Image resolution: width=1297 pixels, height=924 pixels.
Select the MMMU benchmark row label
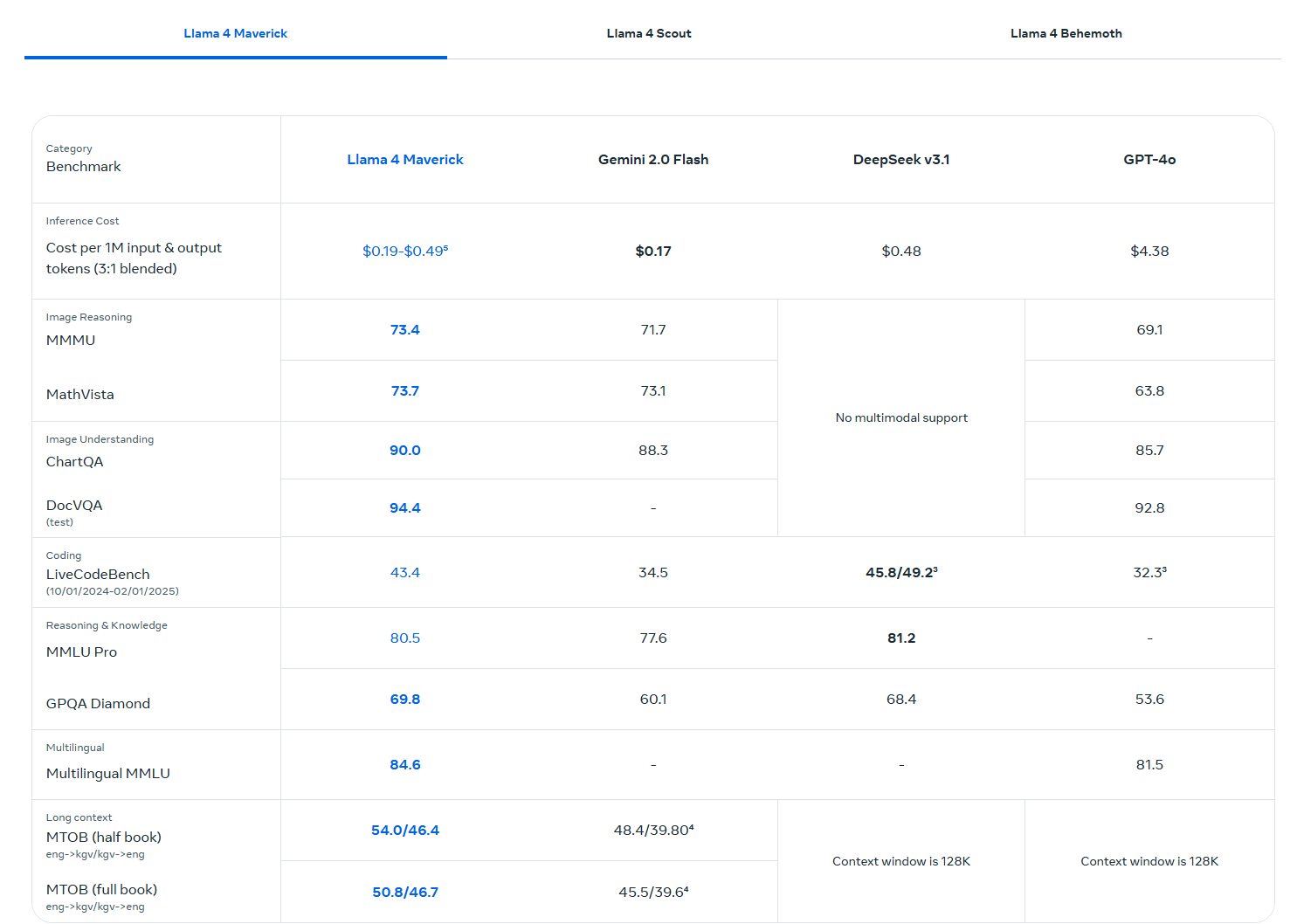pyautogui.click(x=71, y=340)
